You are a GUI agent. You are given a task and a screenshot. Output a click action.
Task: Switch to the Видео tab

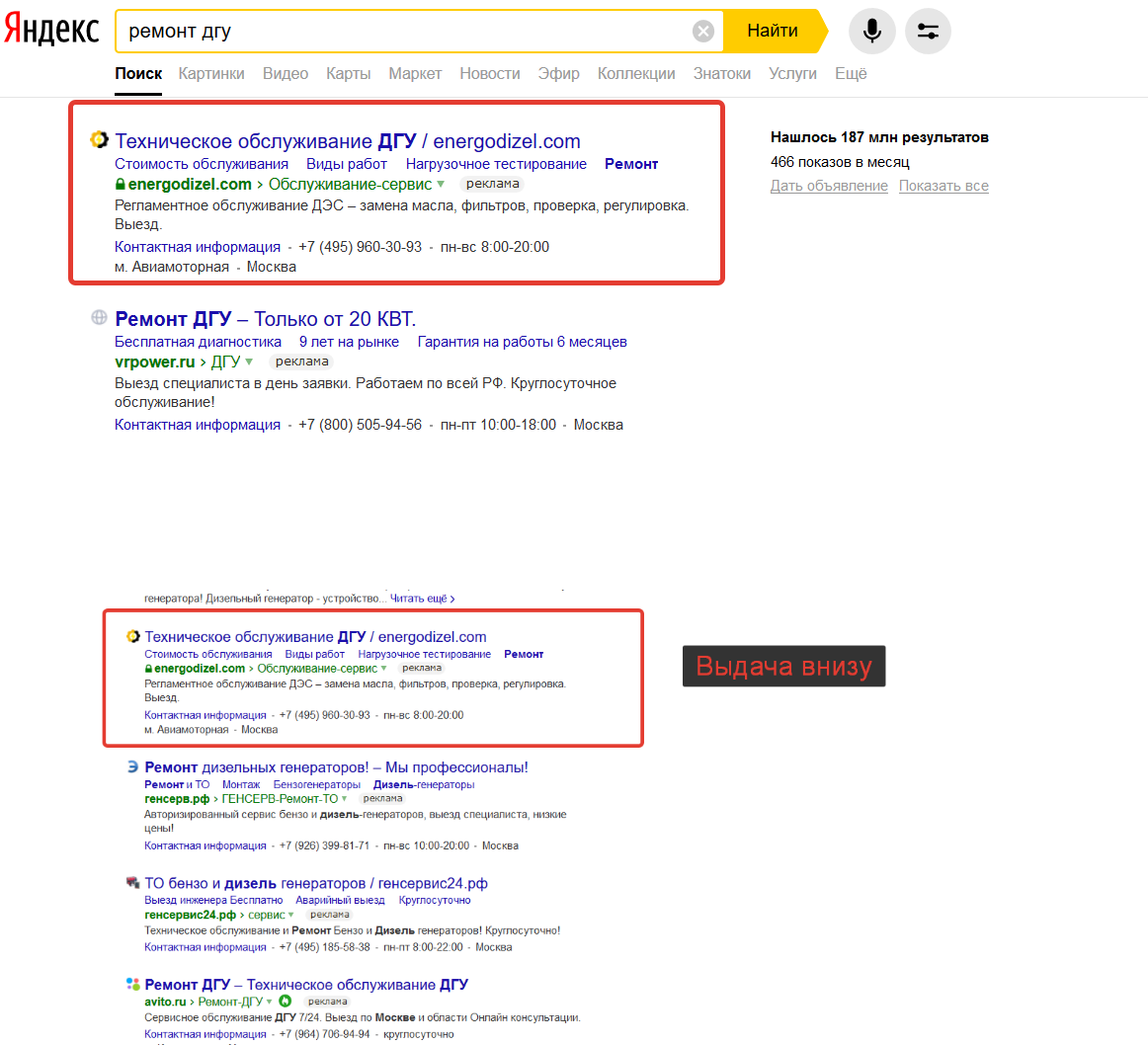[286, 73]
